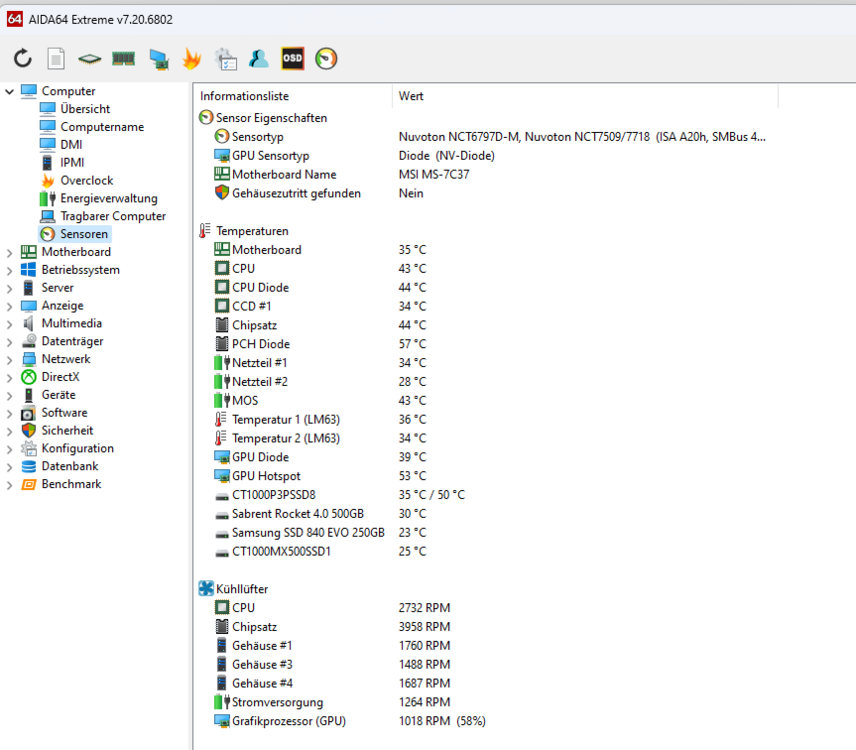This screenshot has width=856, height=750.
Task: Expand the Benchmark category
Action: (8, 484)
